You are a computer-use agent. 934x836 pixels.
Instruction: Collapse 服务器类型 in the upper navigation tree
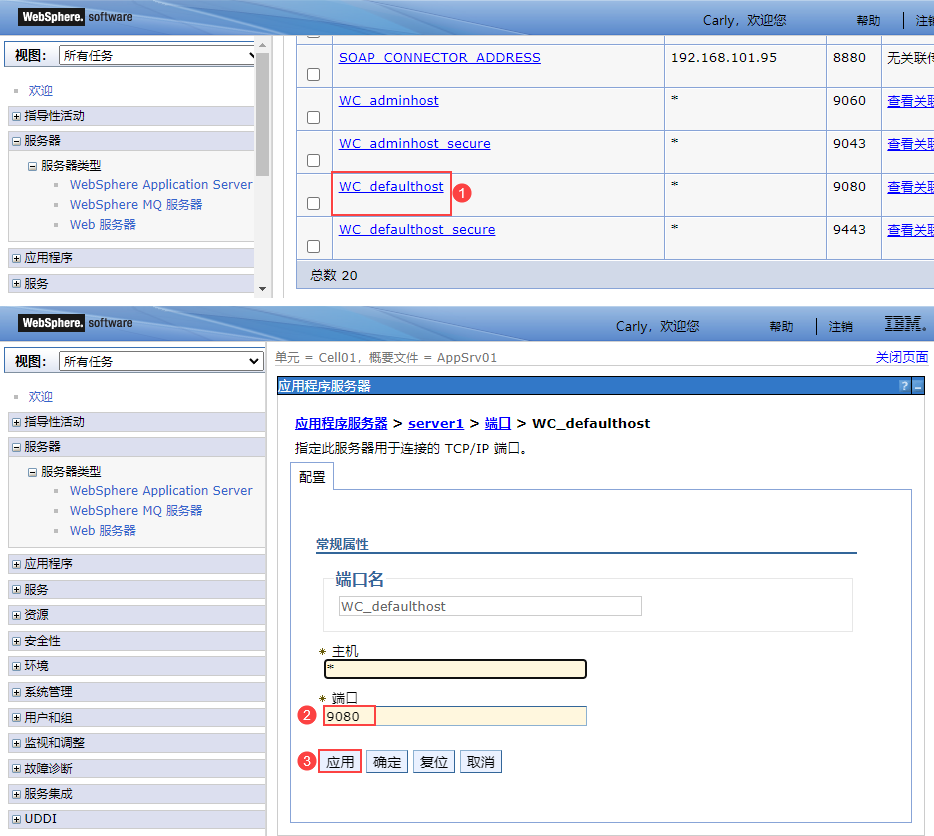pos(33,166)
